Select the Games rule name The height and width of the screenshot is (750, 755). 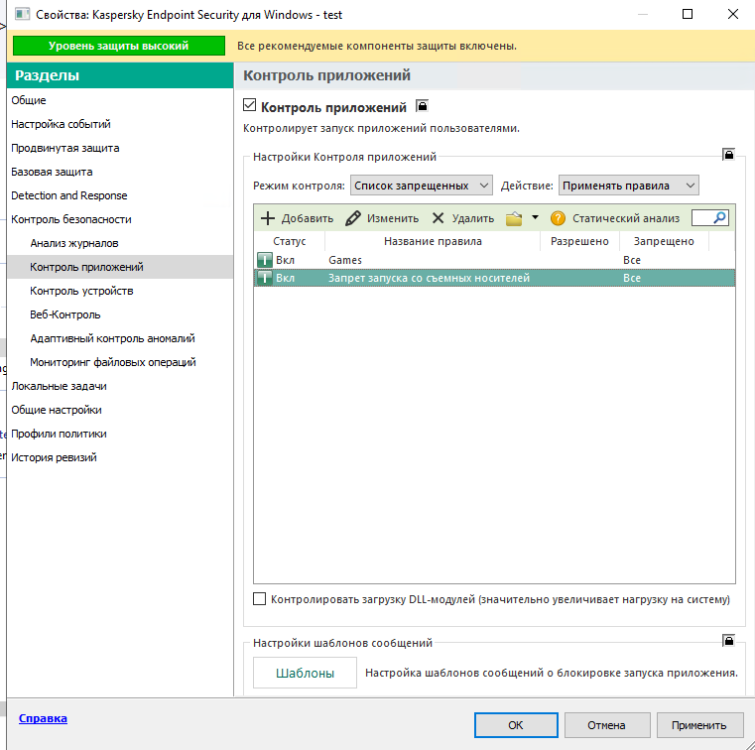point(345,260)
